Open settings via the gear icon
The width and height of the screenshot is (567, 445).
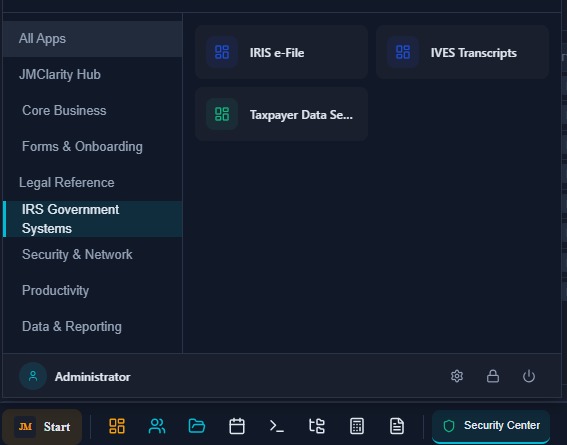[457, 376]
